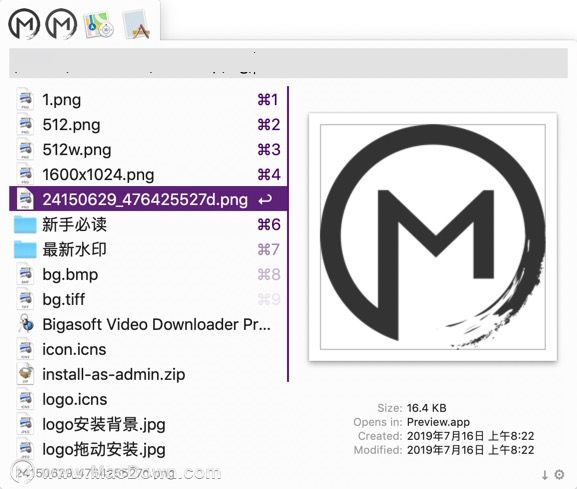Click the file icon beside logo安装背景.jpg
Screen dimensions: 577x489
pyautogui.click(x=25, y=424)
